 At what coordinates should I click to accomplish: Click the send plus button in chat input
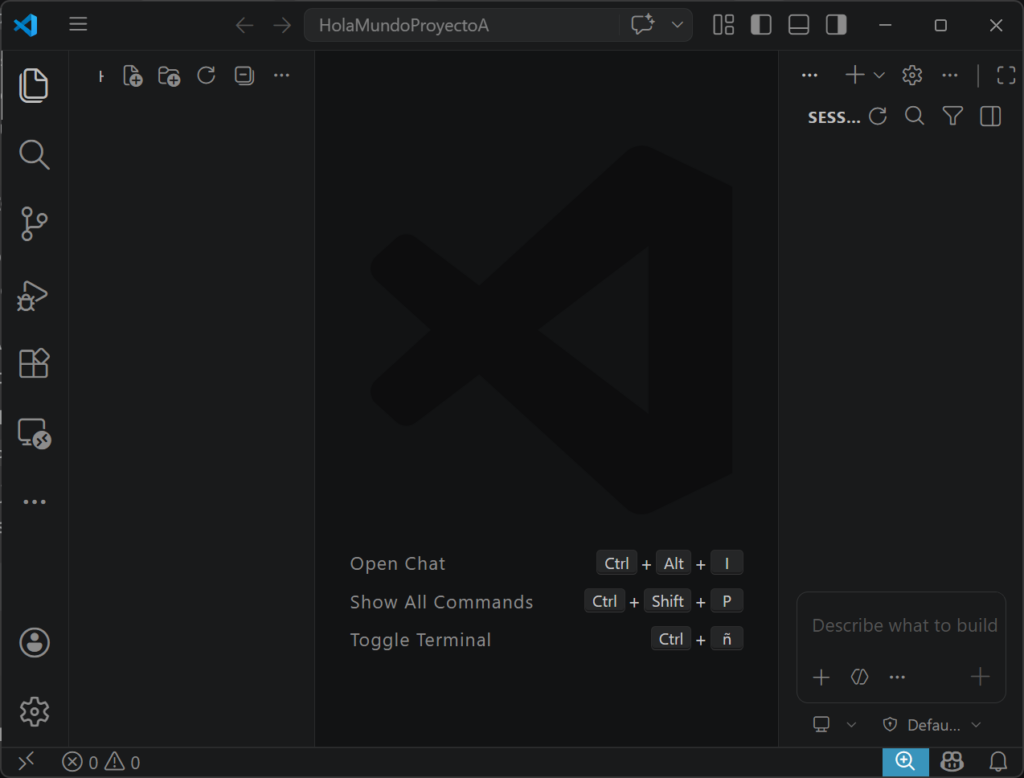pyautogui.click(x=980, y=677)
